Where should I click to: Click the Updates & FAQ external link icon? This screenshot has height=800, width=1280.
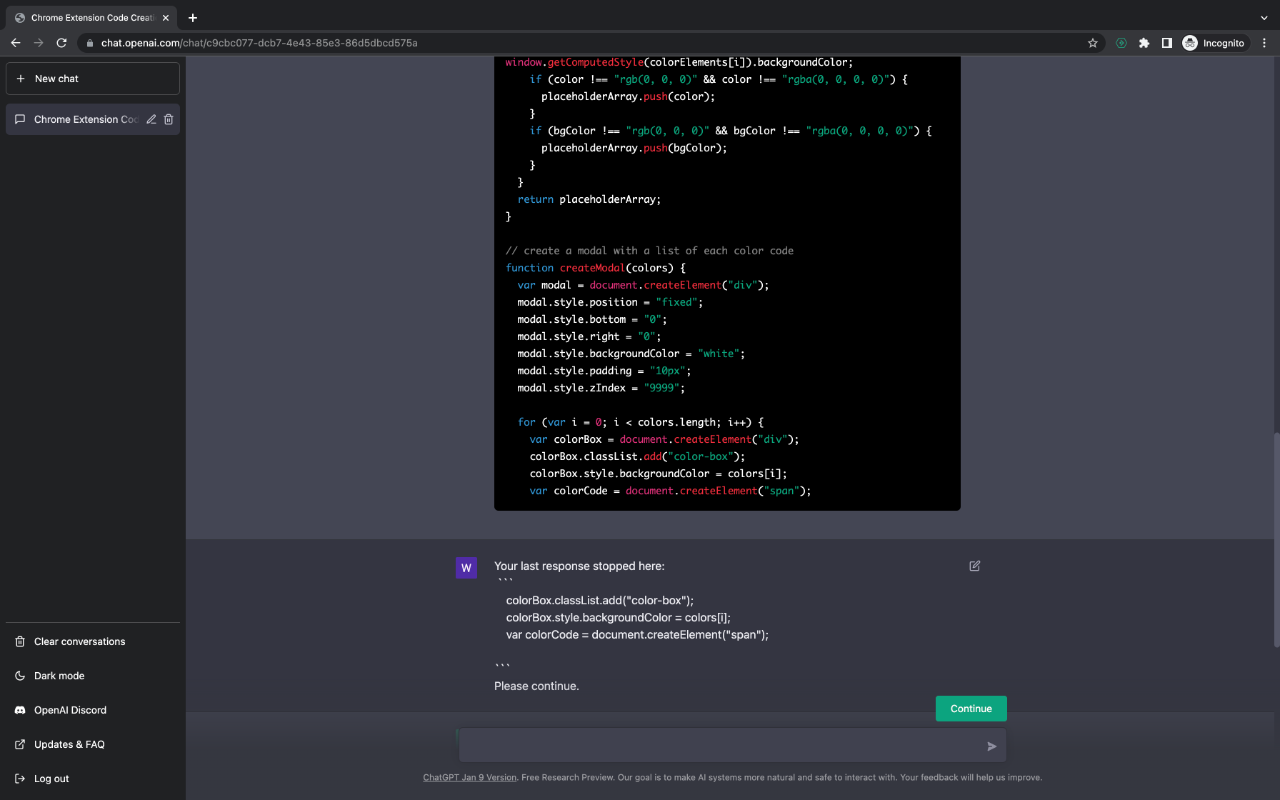pos(22,744)
